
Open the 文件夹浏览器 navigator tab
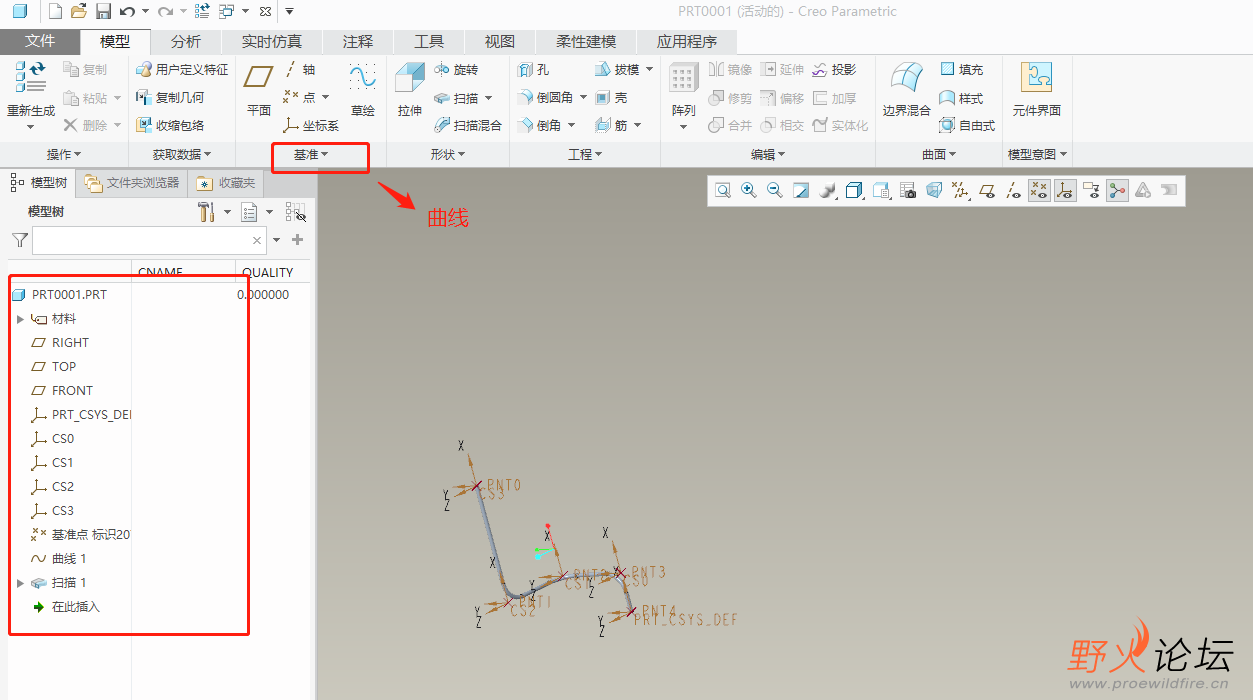tap(132, 183)
